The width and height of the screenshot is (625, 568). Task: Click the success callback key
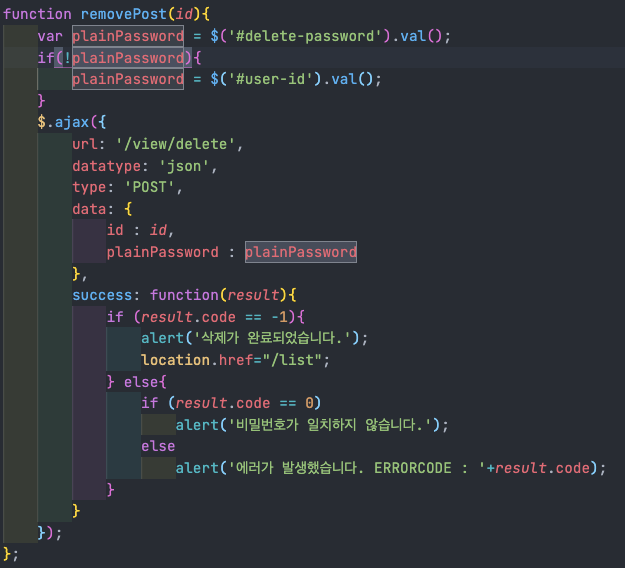(102, 295)
